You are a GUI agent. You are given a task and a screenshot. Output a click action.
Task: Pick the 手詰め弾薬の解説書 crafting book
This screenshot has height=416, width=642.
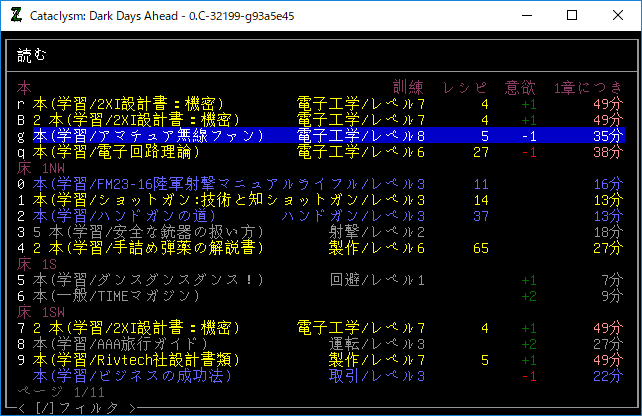click(x=142, y=248)
